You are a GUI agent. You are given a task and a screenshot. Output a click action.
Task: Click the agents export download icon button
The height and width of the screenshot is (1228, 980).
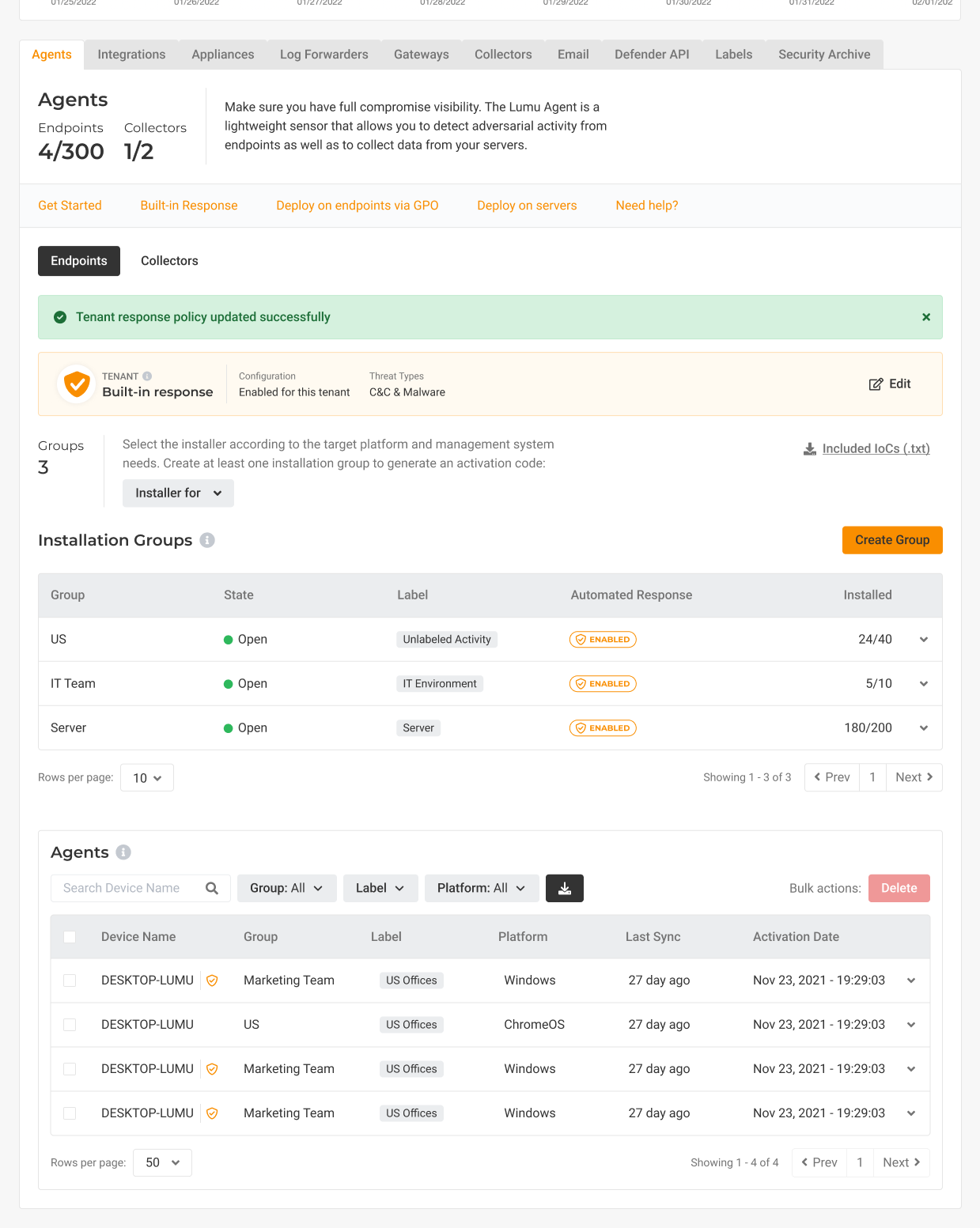(564, 888)
